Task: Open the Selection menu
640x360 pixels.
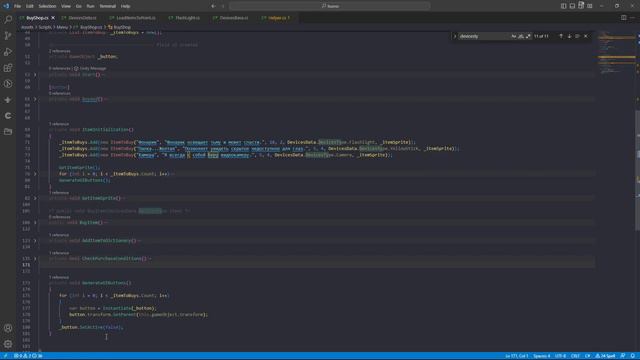Action: tap(47, 6)
